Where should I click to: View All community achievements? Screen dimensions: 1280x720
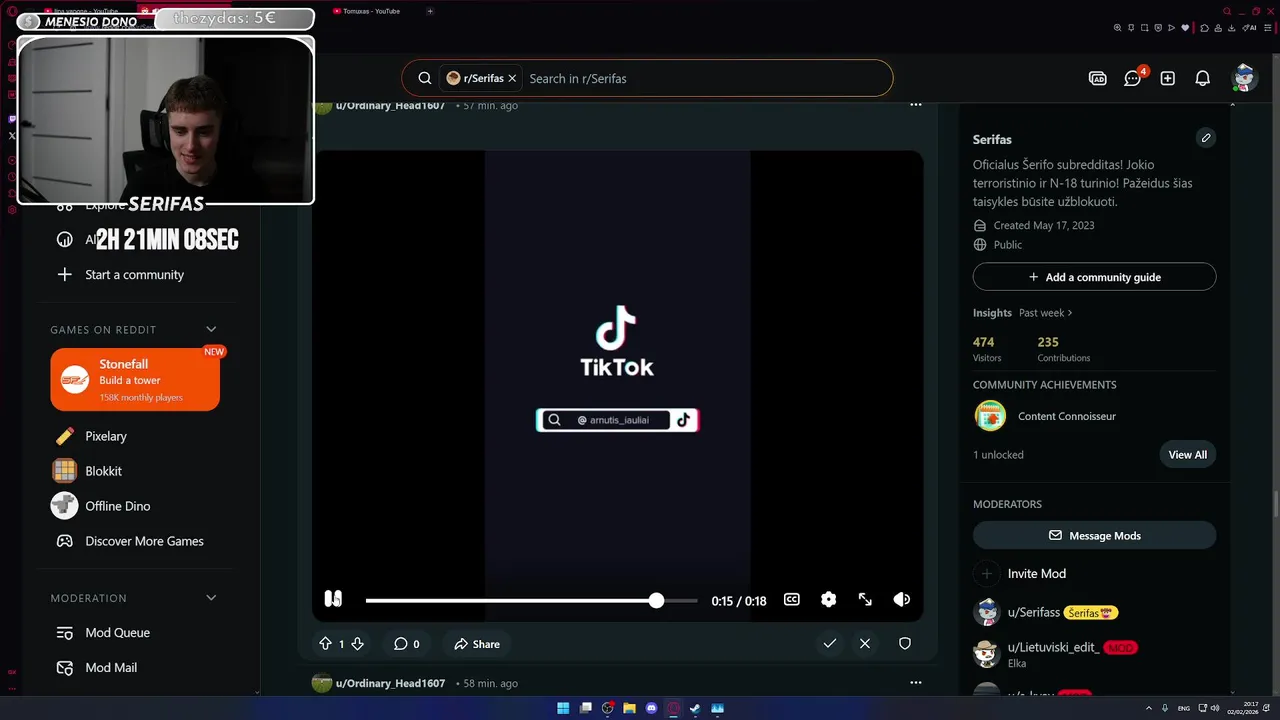[1188, 454]
